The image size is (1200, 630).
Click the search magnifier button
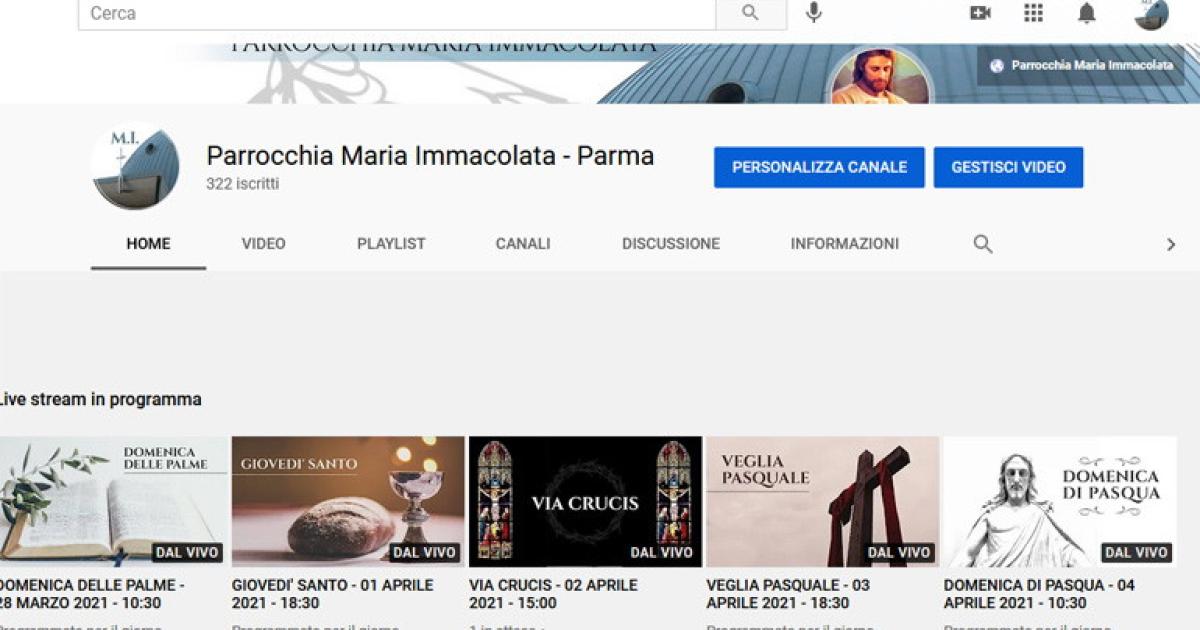pos(751,14)
